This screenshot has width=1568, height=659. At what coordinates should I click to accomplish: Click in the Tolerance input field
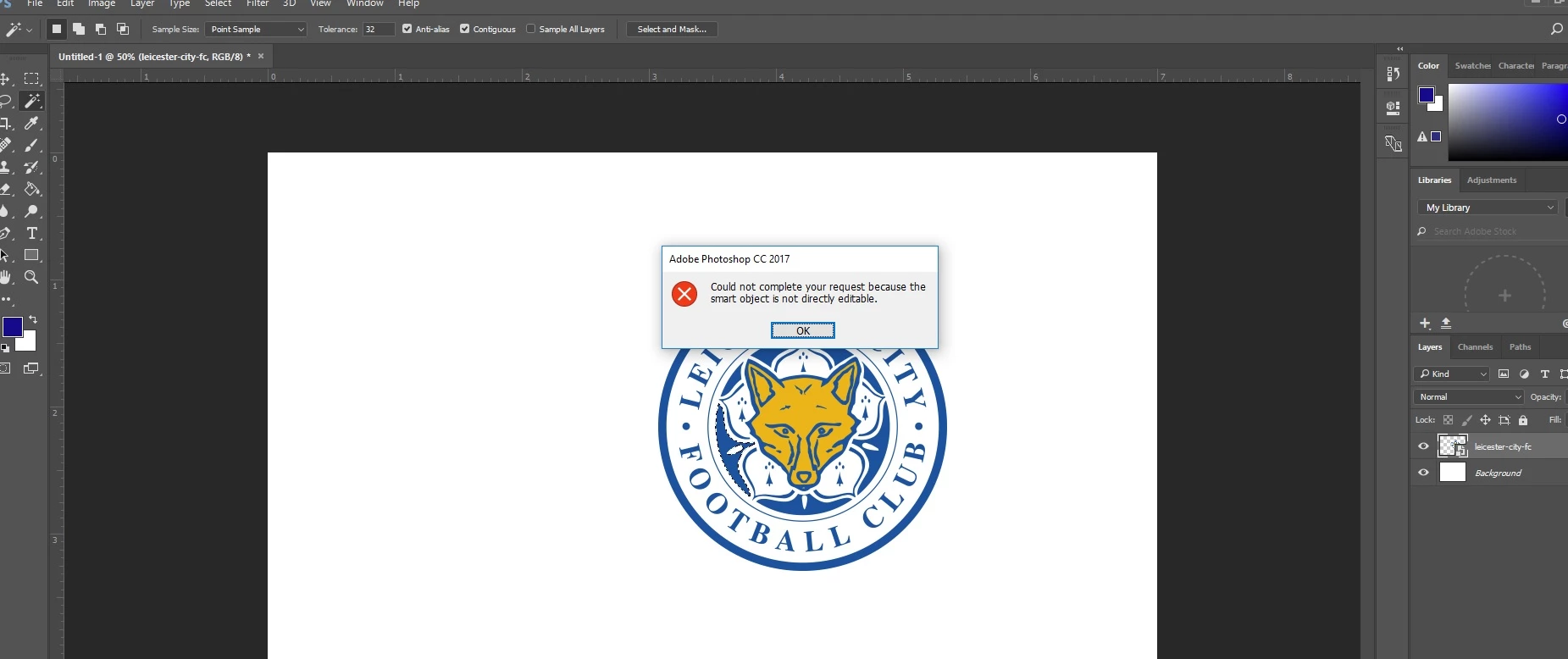coord(379,29)
